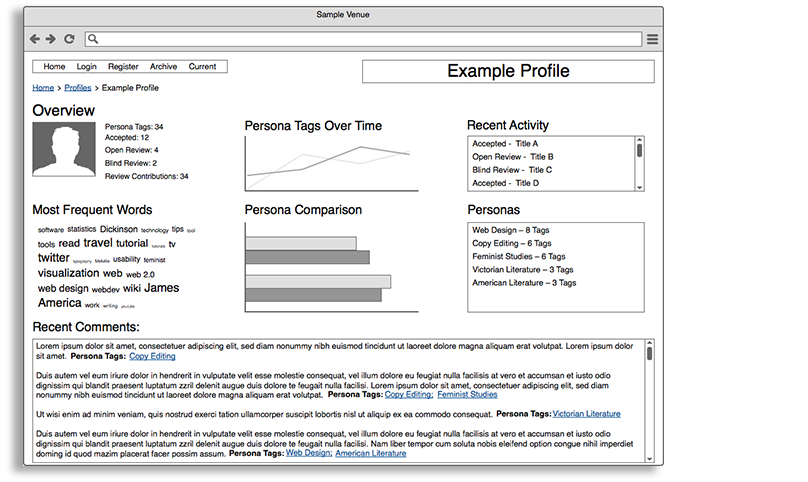Click the American Literature persona tag link

click(x=371, y=453)
